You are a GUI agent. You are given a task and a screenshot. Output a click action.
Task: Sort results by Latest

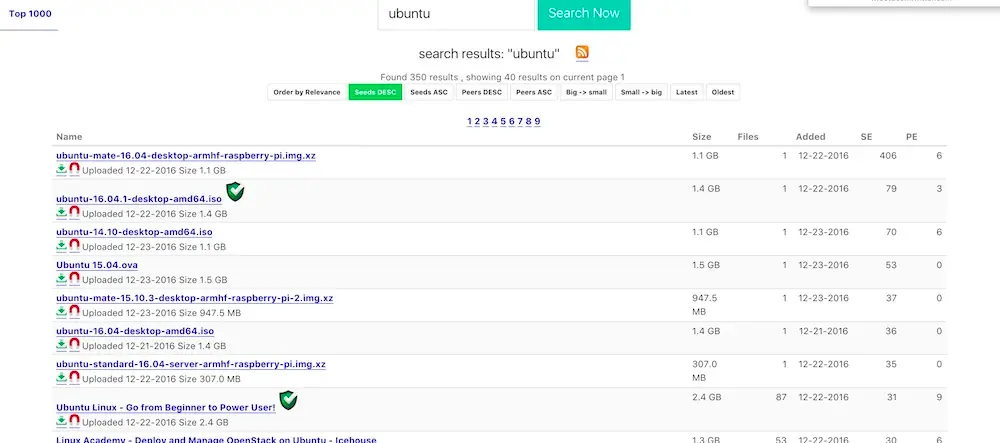tap(687, 92)
